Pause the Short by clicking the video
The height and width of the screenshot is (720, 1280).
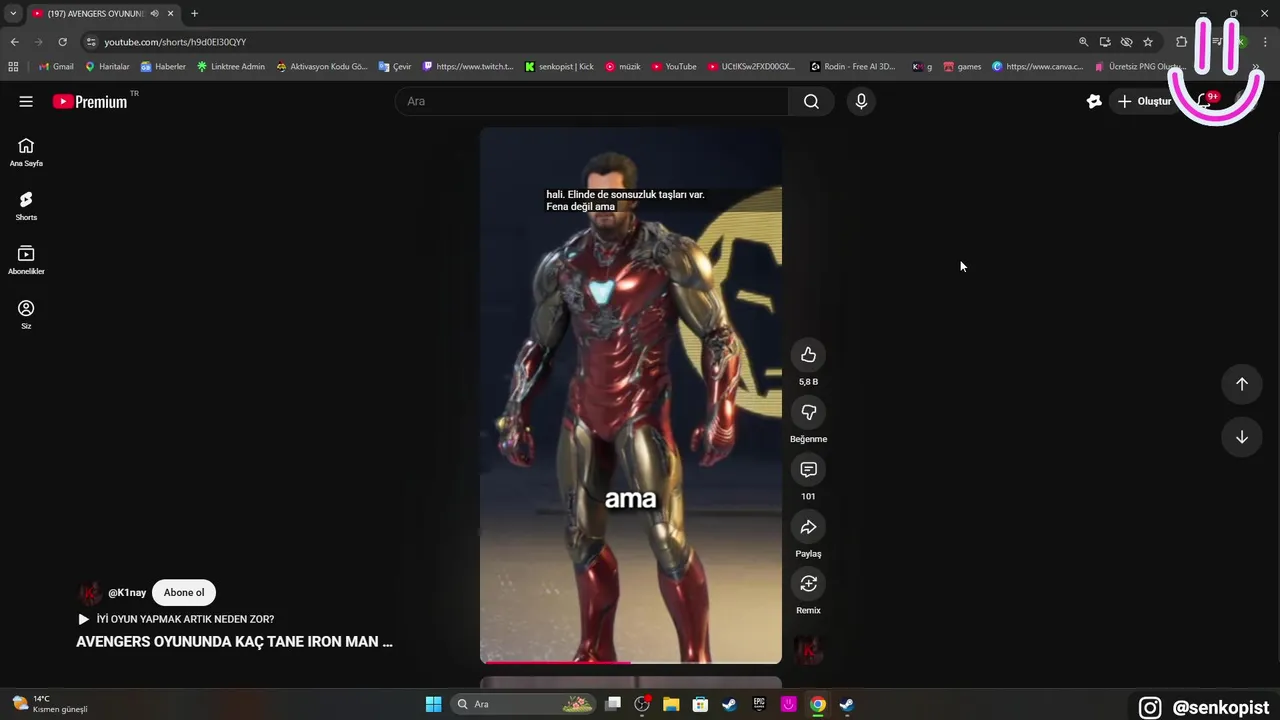631,395
